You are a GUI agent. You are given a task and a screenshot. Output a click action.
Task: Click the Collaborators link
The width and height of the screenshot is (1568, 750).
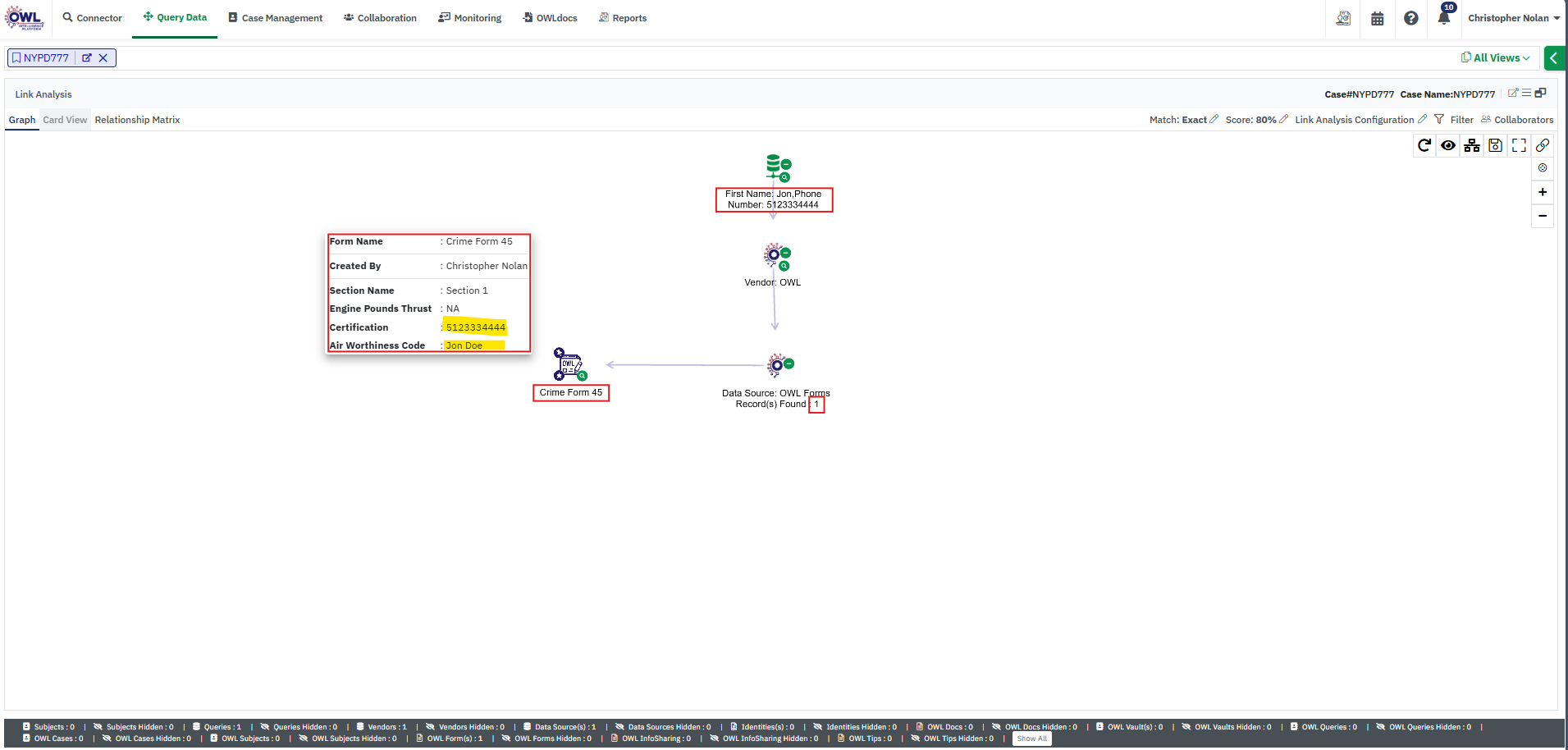1517,120
